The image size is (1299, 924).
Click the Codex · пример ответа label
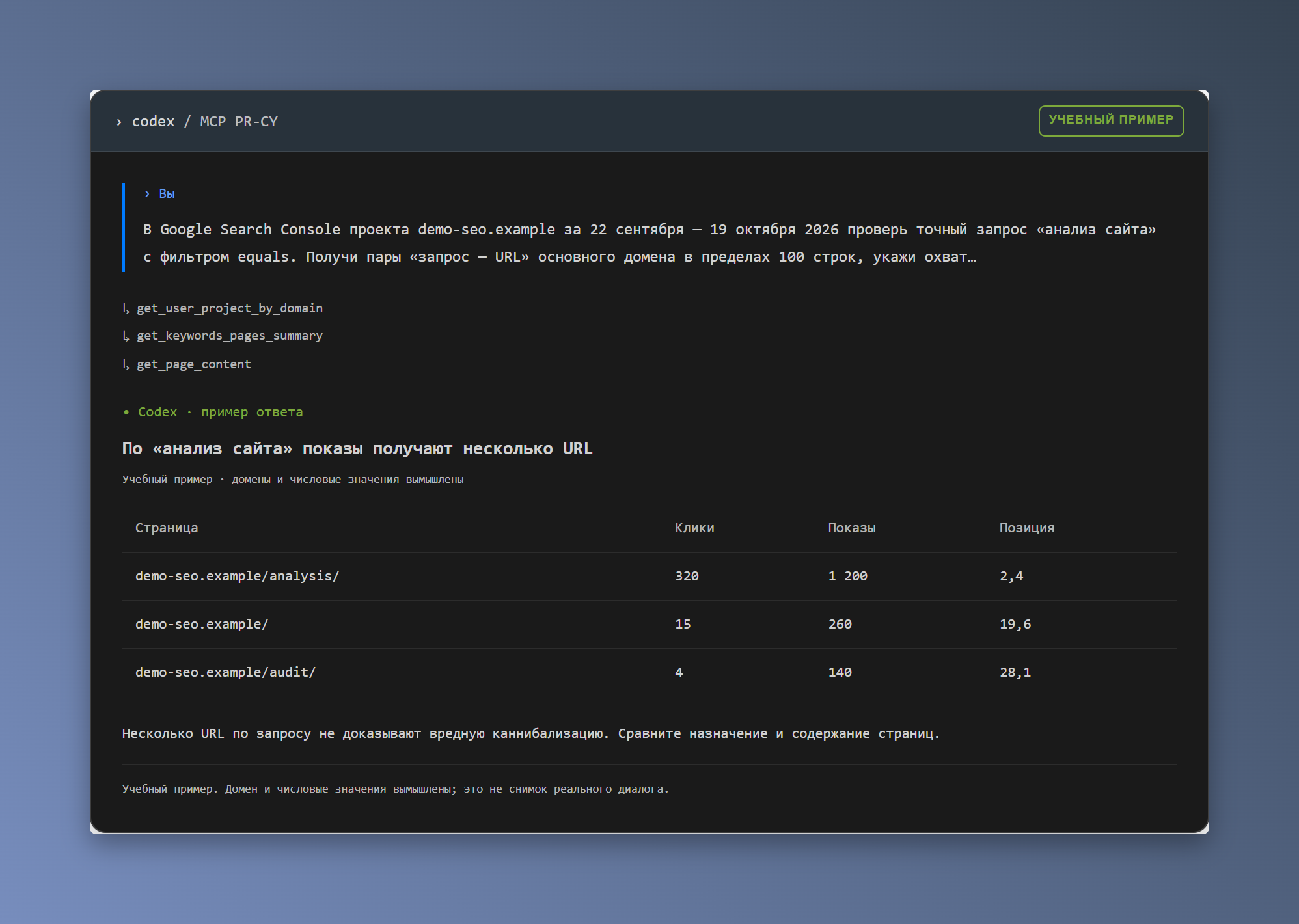point(221,413)
